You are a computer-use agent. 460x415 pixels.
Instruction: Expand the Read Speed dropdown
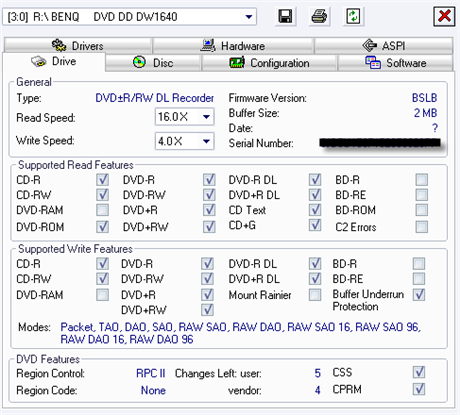pyautogui.click(x=206, y=117)
